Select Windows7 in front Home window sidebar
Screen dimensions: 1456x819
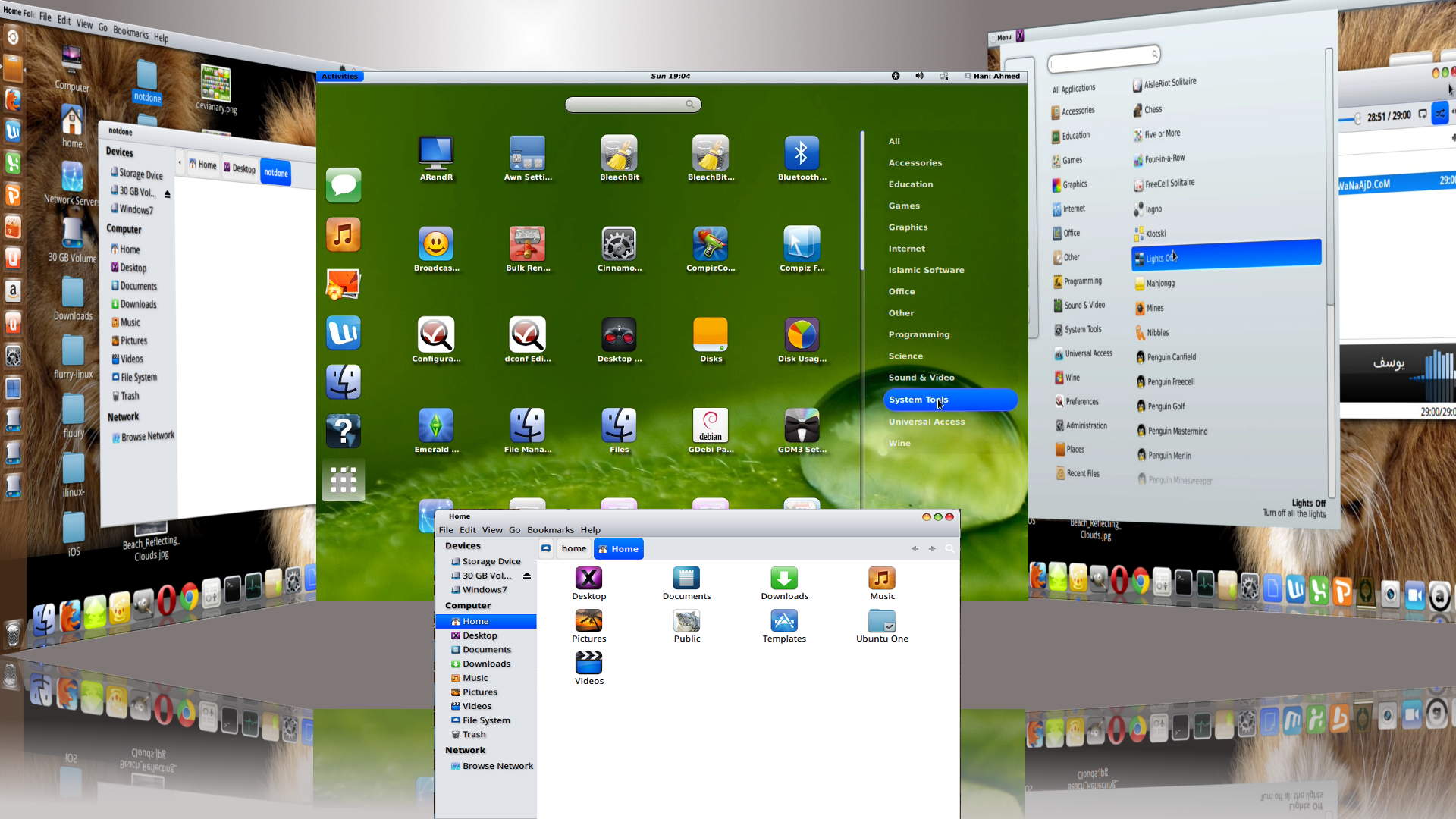click(x=486, y=590)
